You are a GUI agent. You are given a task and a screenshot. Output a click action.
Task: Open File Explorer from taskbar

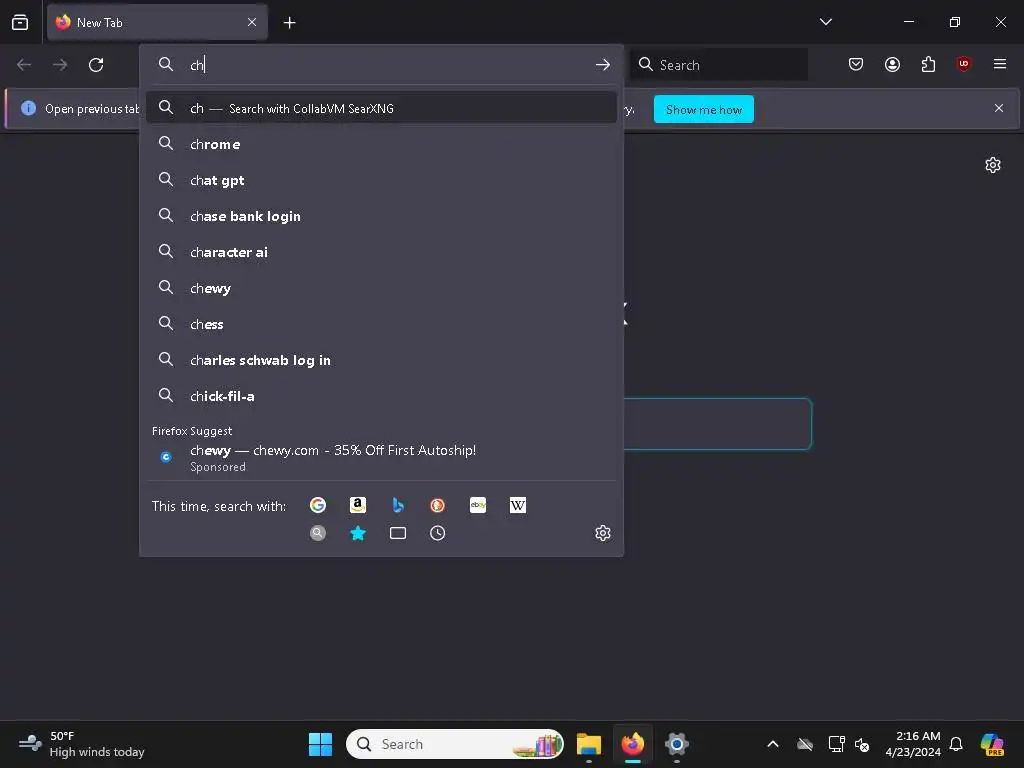pos(588,744)
